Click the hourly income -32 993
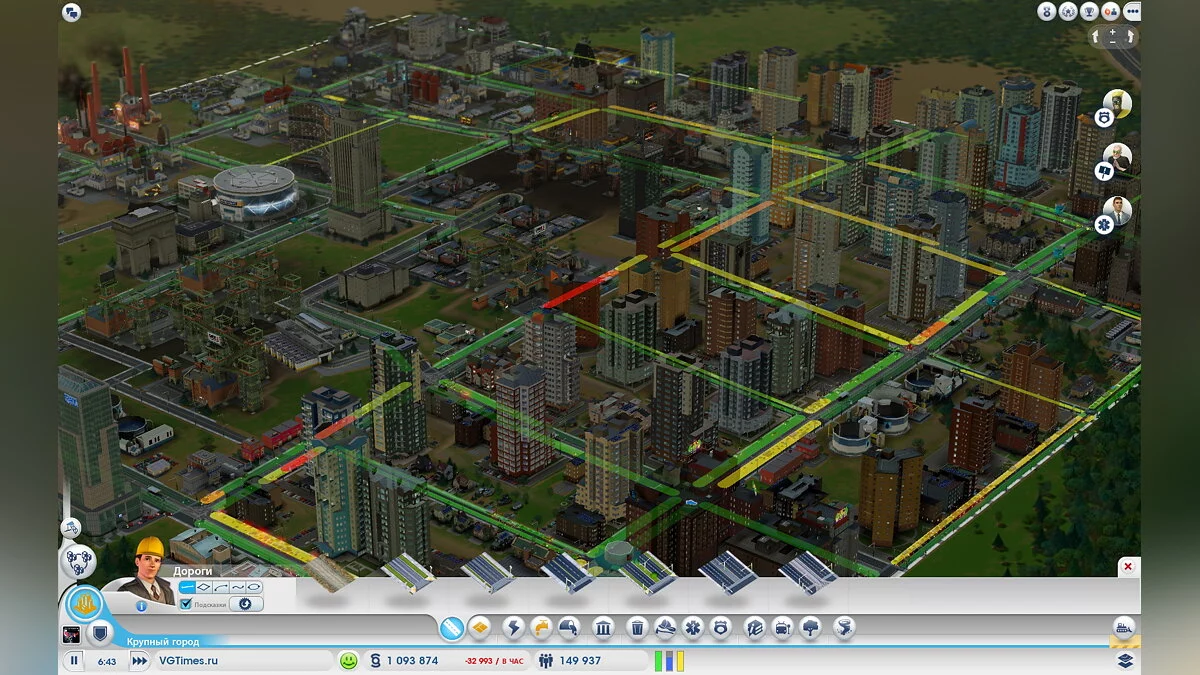 point(494,661)
